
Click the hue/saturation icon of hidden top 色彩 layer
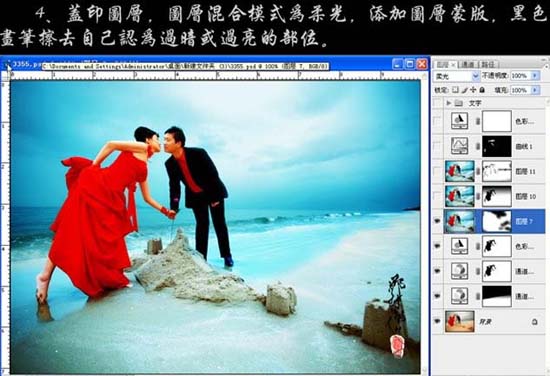[460, 121]
